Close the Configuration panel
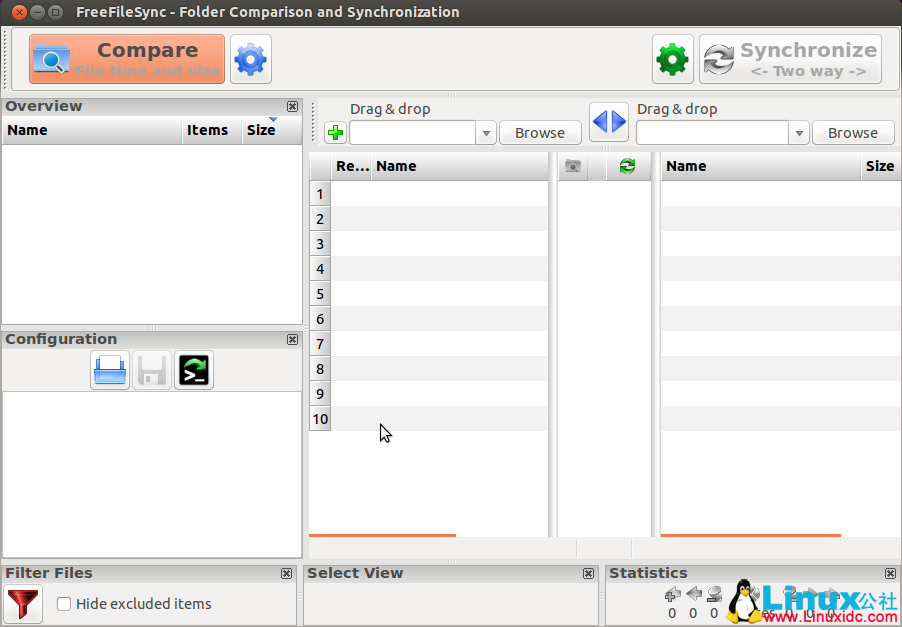902x627 pixels. pos(292,340)
